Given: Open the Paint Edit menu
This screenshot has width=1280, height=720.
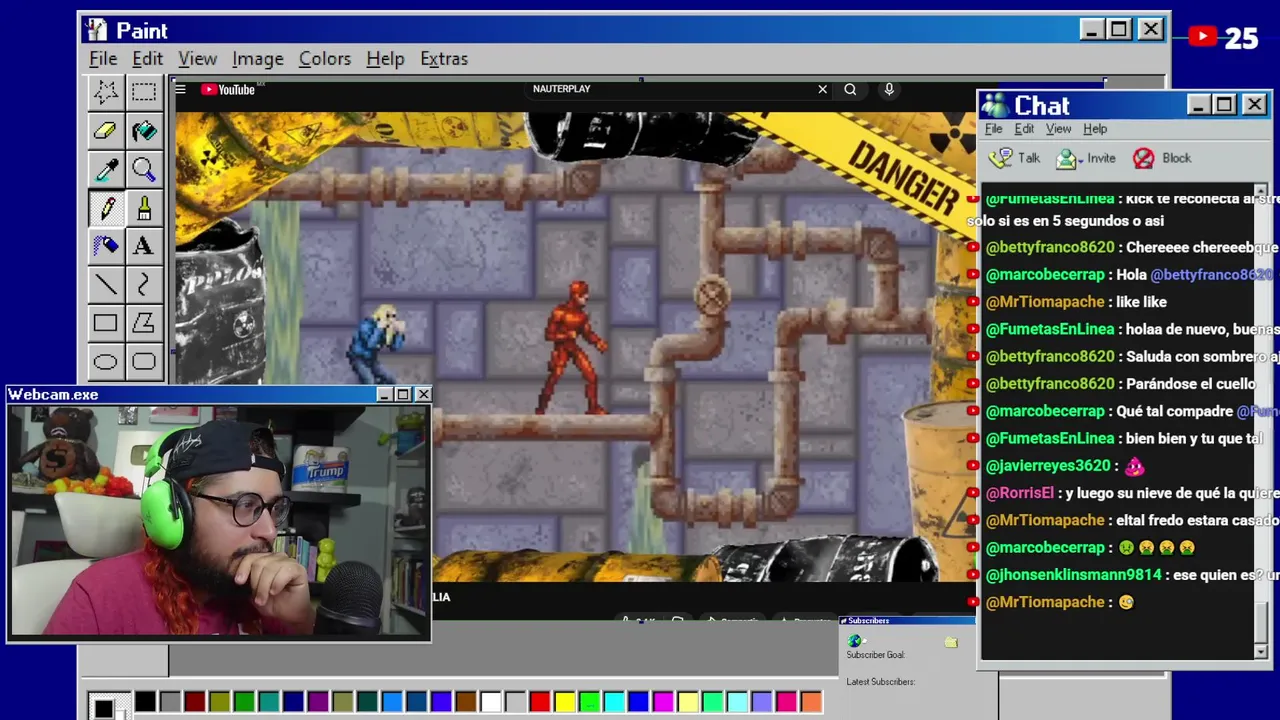Looking at the screenshot, I should coord(147,59).
